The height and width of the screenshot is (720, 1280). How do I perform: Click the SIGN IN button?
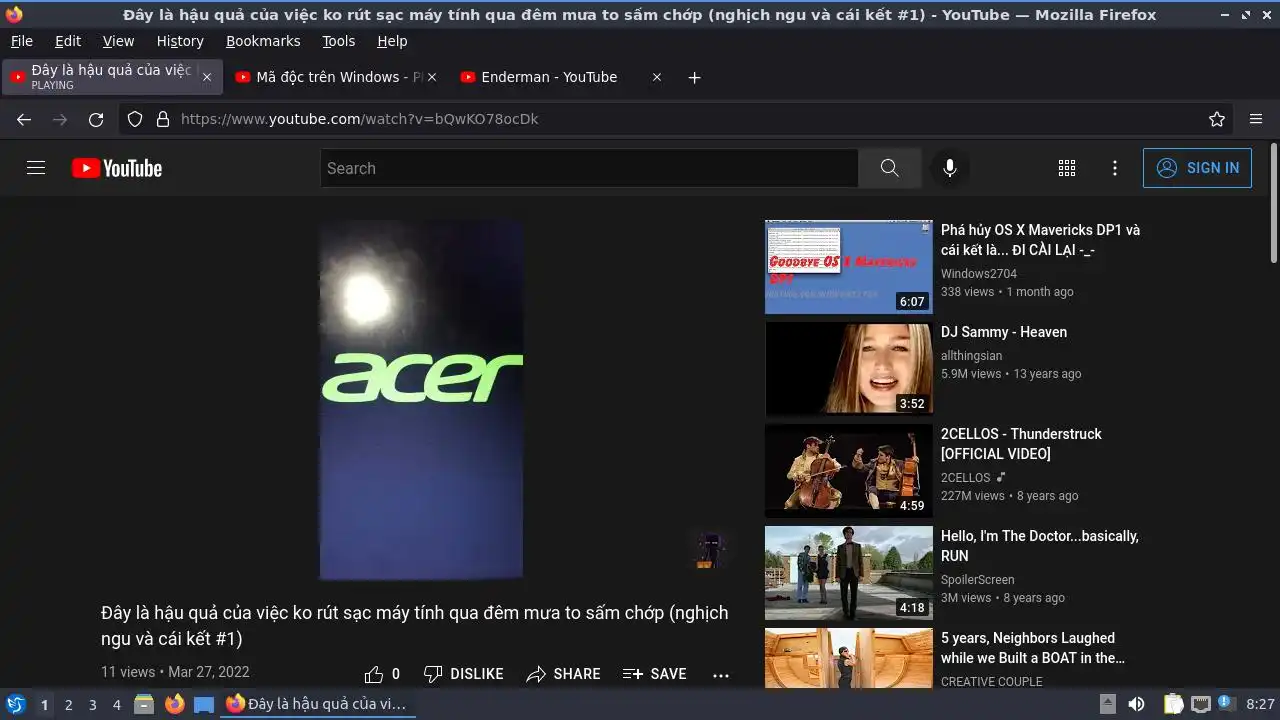click(1197, 168)
